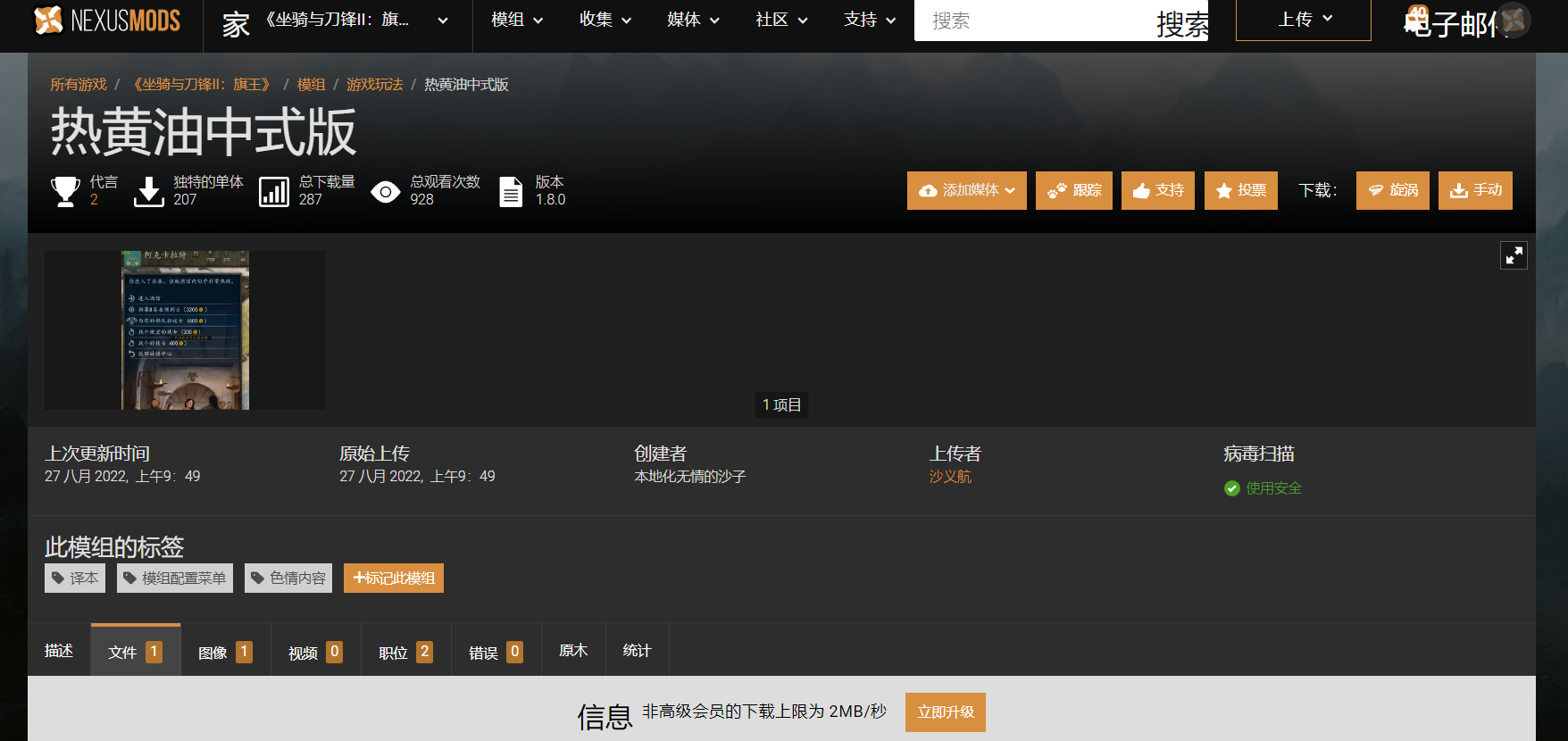The width and height of the screenshot is (1568, 741).
Task: Open the 媒体 menu
Action: [693, 20]
